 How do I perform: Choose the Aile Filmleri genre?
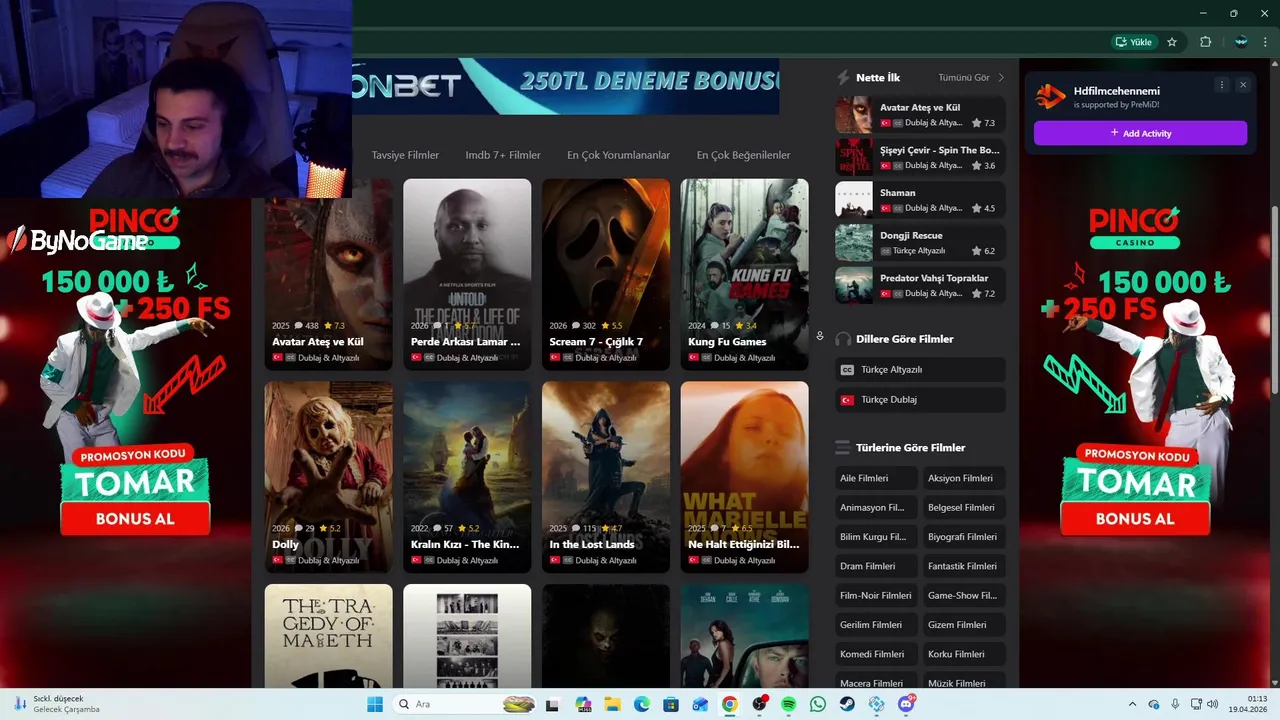(876, 478)
